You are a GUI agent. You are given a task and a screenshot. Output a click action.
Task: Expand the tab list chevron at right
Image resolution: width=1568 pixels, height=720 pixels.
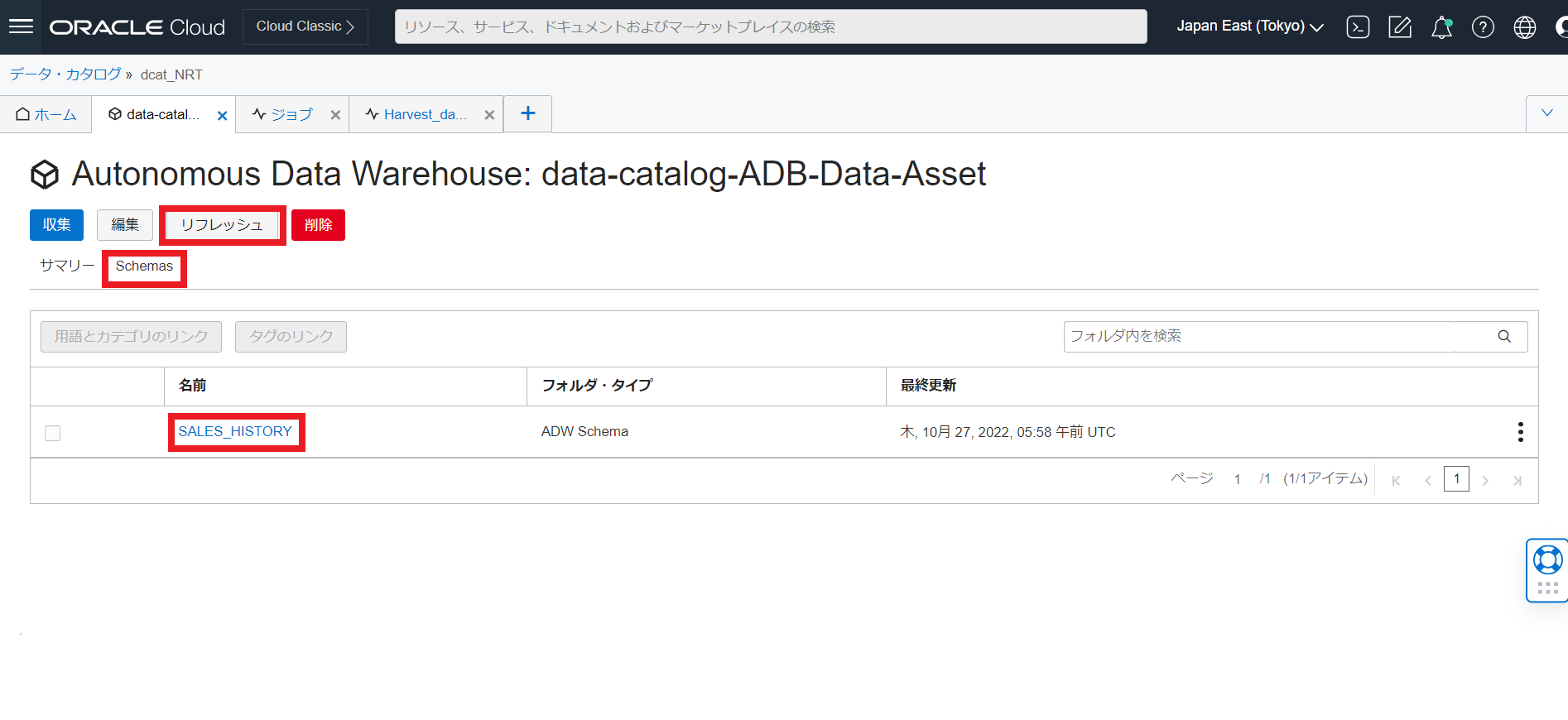1546,113
